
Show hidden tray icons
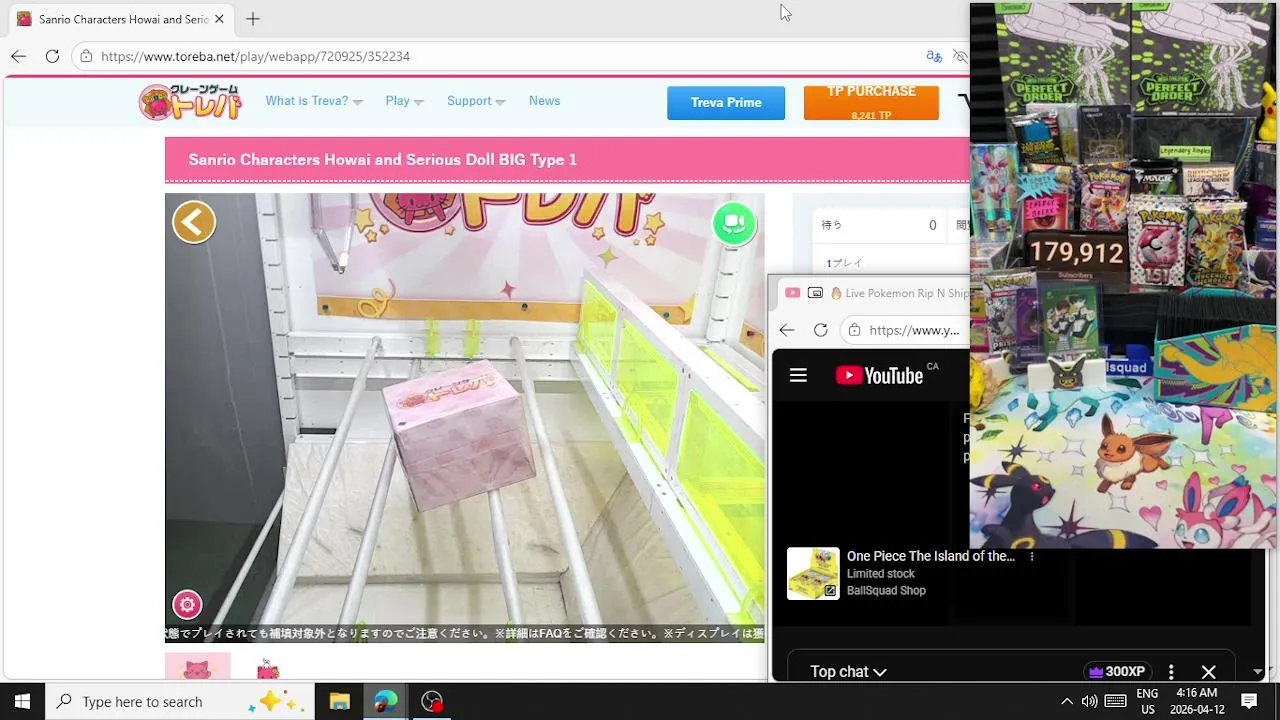coord(1066,701)
